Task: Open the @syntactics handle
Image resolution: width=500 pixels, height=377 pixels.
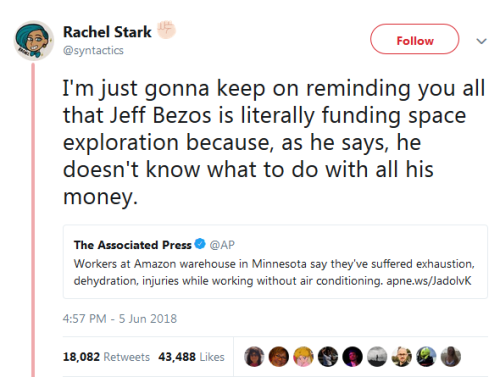Action: point(93,50)
